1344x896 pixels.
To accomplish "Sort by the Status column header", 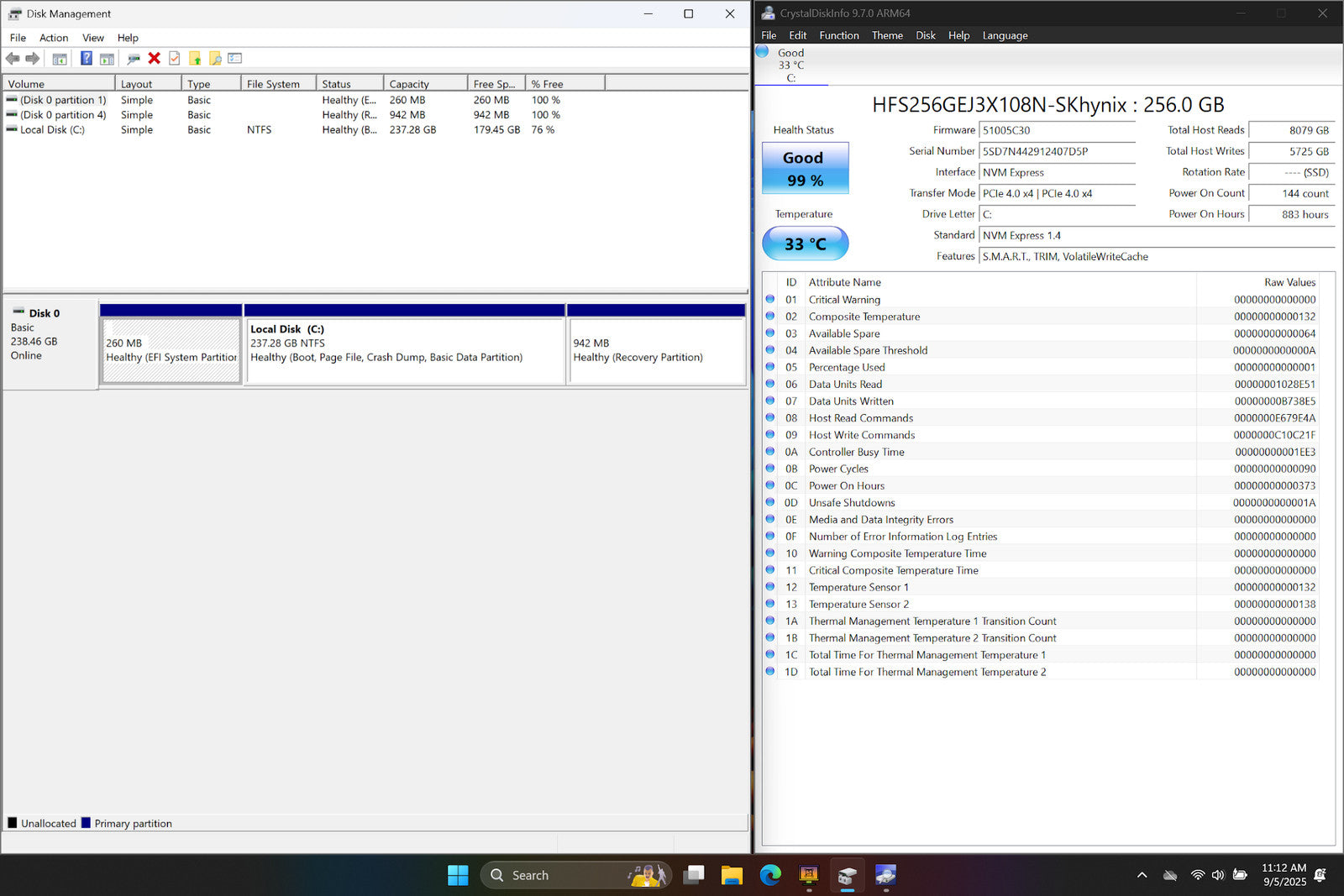I will (350, 83).
